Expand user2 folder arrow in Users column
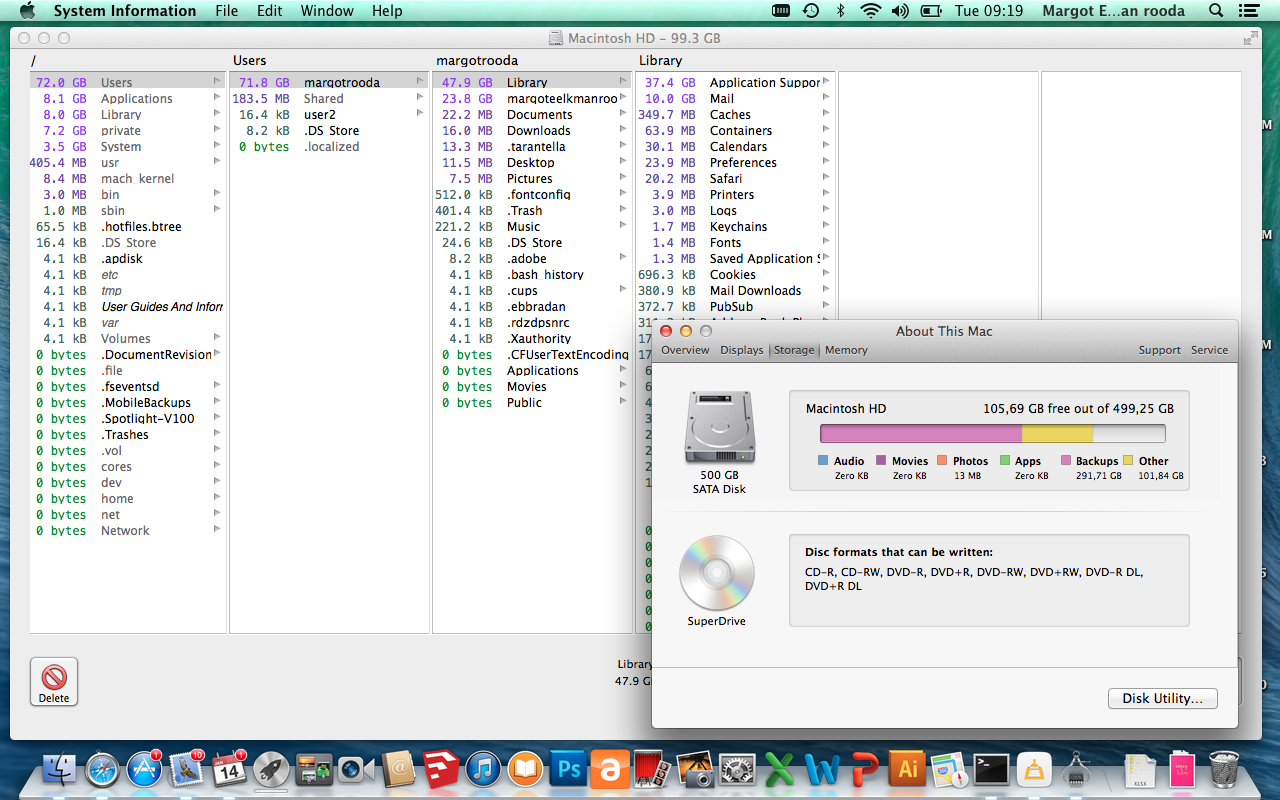The image size is (1280, 800). pos(420,114)
